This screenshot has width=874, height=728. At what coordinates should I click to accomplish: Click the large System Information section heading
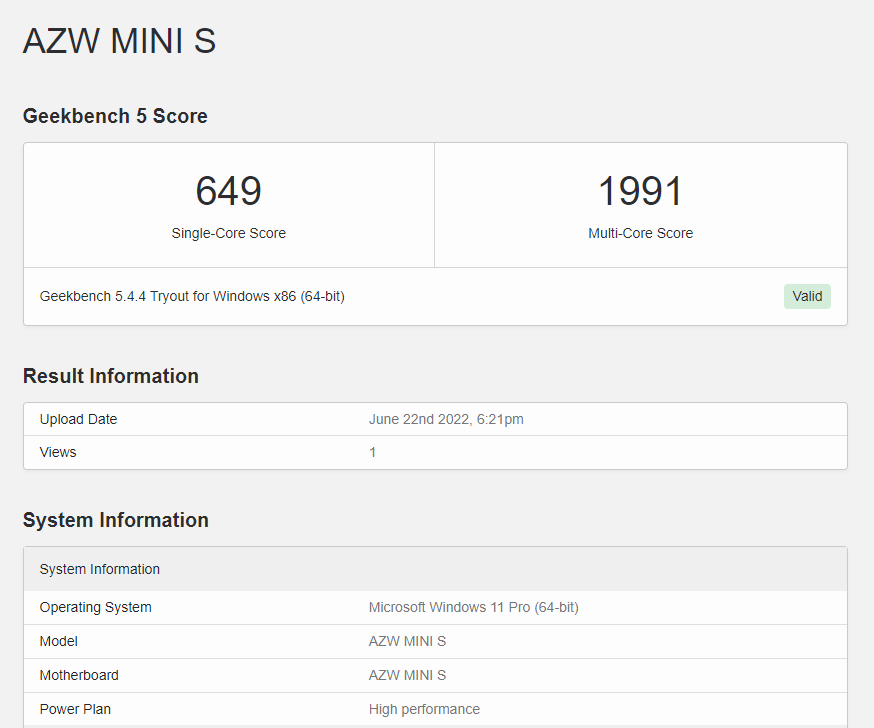point(116,520)
